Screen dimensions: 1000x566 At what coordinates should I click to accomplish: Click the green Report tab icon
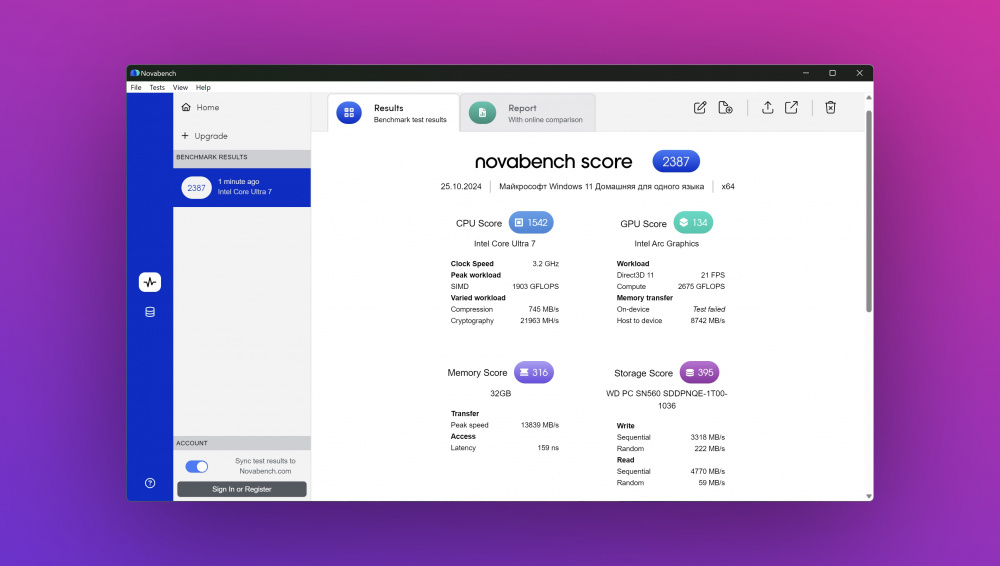tap(482, 113)
